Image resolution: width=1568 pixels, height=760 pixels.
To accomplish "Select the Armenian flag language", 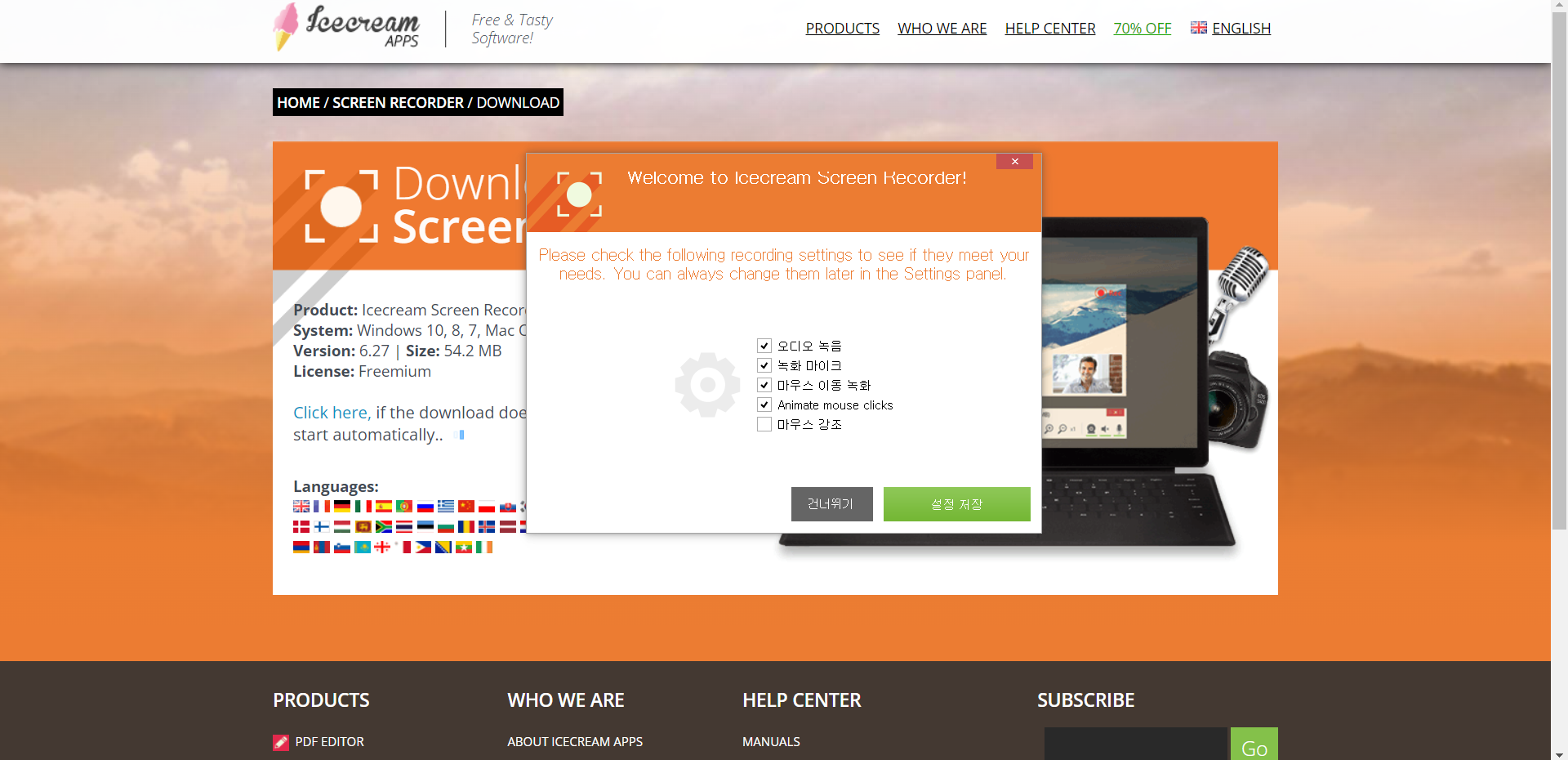I will tap(301, 547).
